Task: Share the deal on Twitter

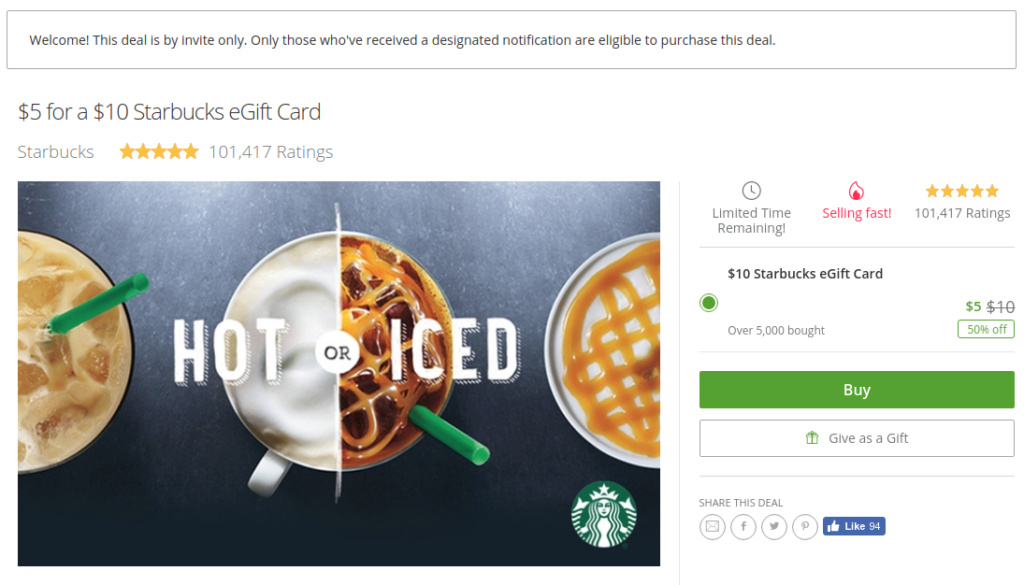Action: [774, 526]
